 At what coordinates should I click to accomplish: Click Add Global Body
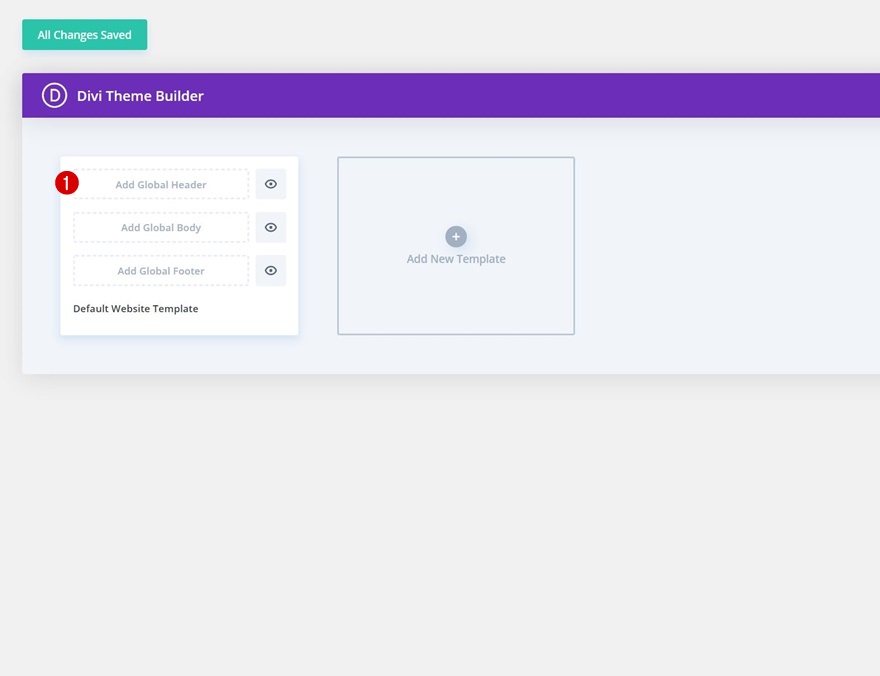161,227
